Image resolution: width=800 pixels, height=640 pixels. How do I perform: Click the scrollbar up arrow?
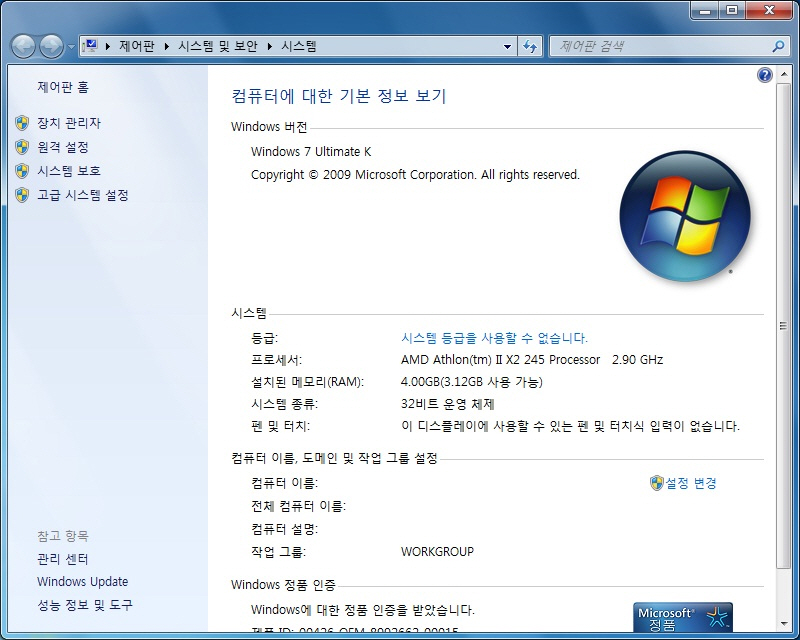(x=783, y=75)
